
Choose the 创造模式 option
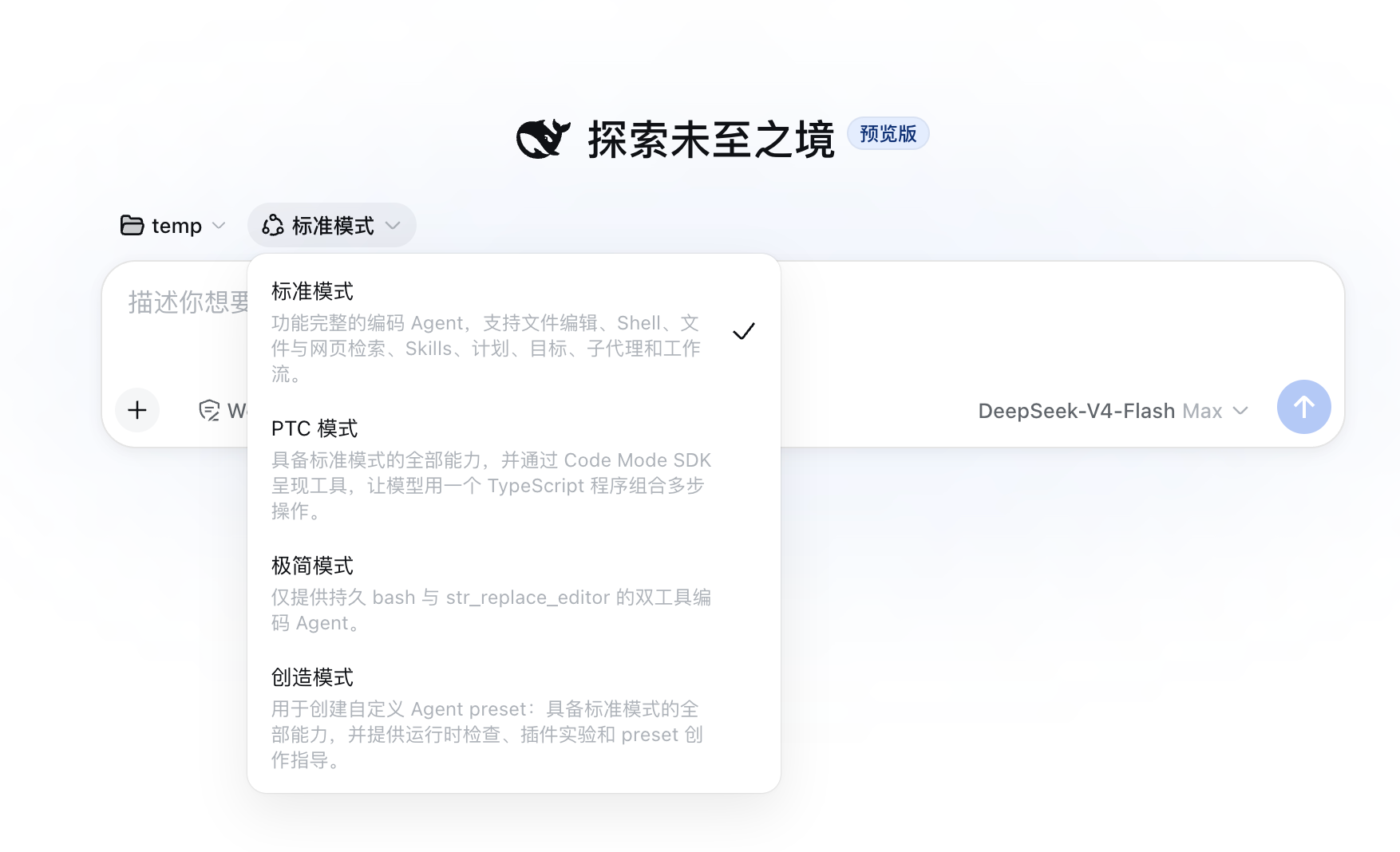pos(514,717)
